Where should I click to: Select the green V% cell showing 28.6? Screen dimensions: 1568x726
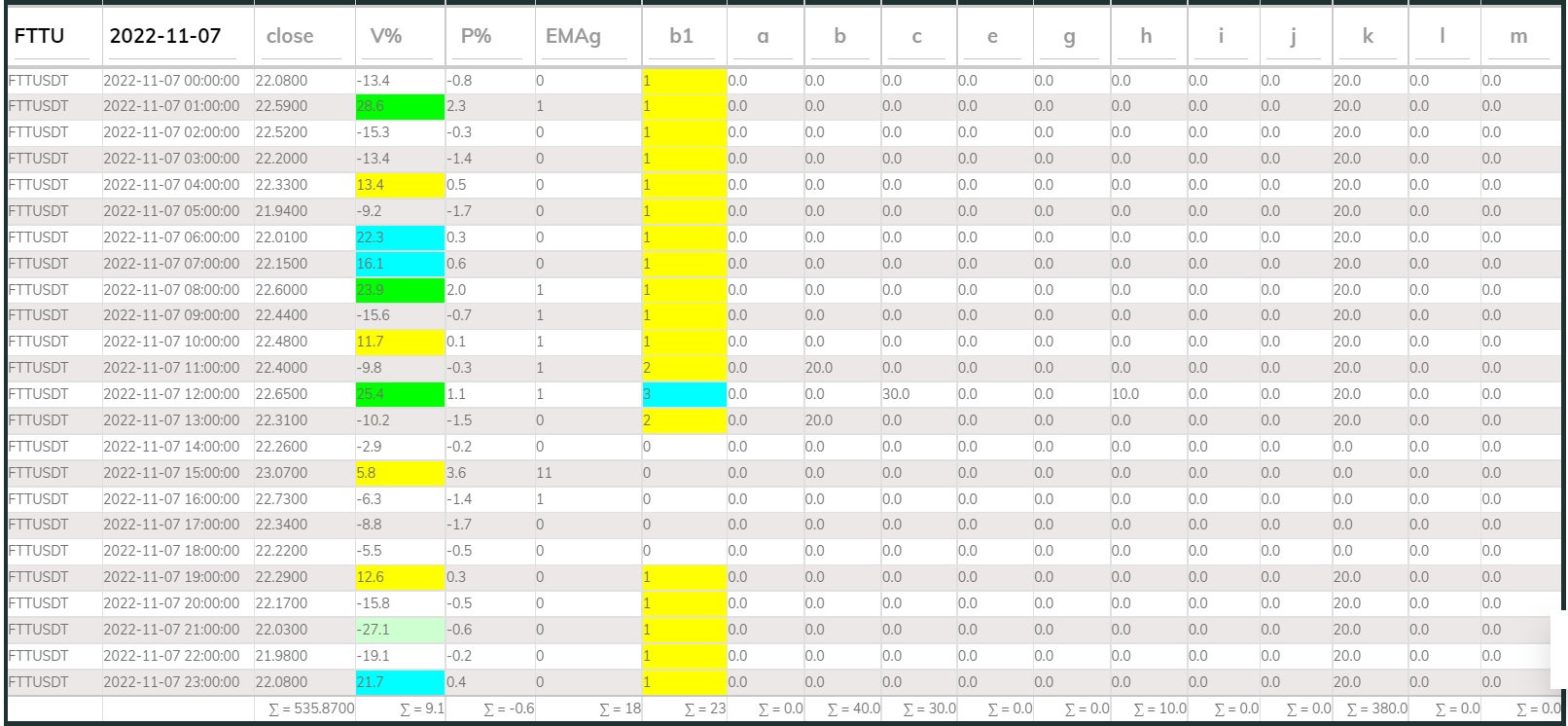(400, 106)
